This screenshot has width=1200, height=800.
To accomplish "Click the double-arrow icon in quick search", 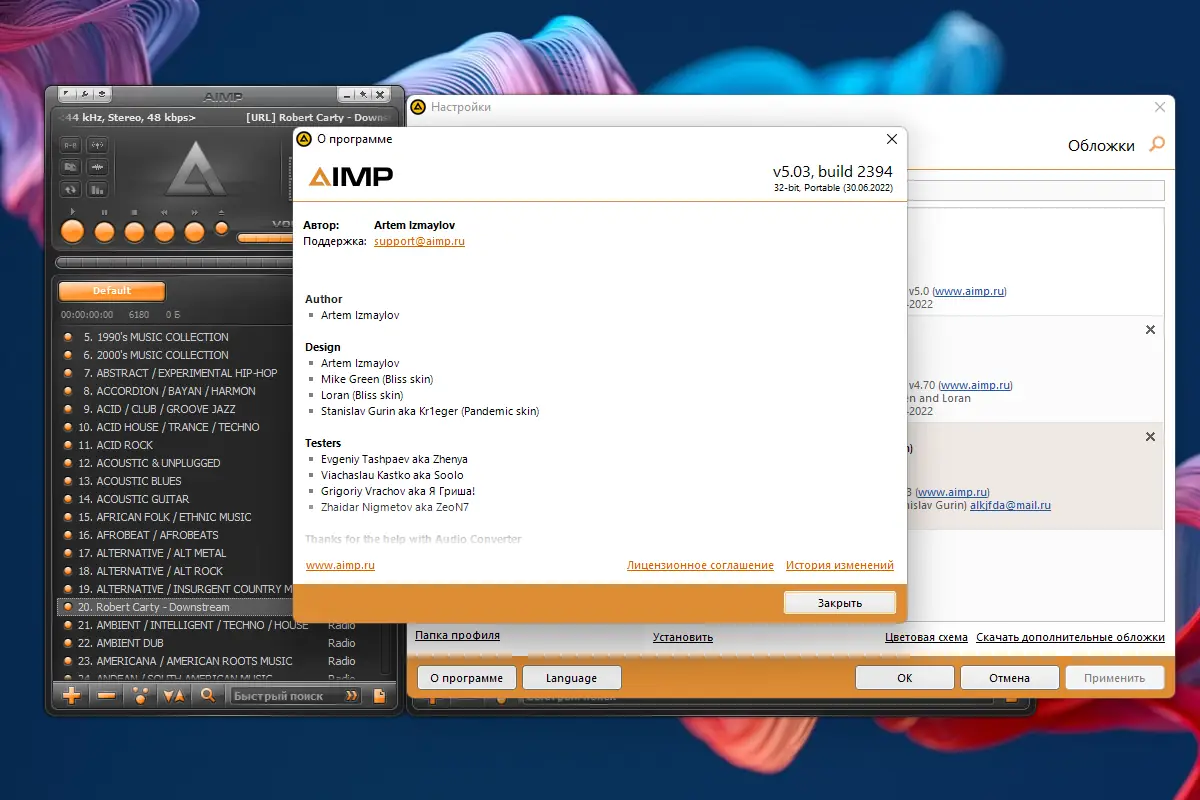I will [x=352, y=696].
